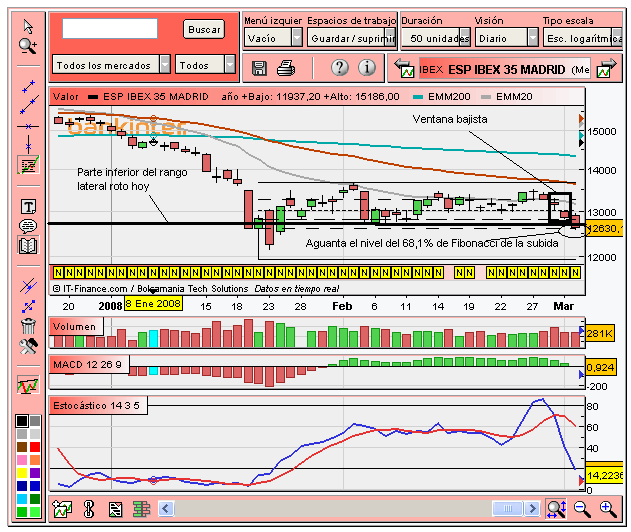Click the 'MACD 12 26 9' panel label

click(x=87, y=365)
